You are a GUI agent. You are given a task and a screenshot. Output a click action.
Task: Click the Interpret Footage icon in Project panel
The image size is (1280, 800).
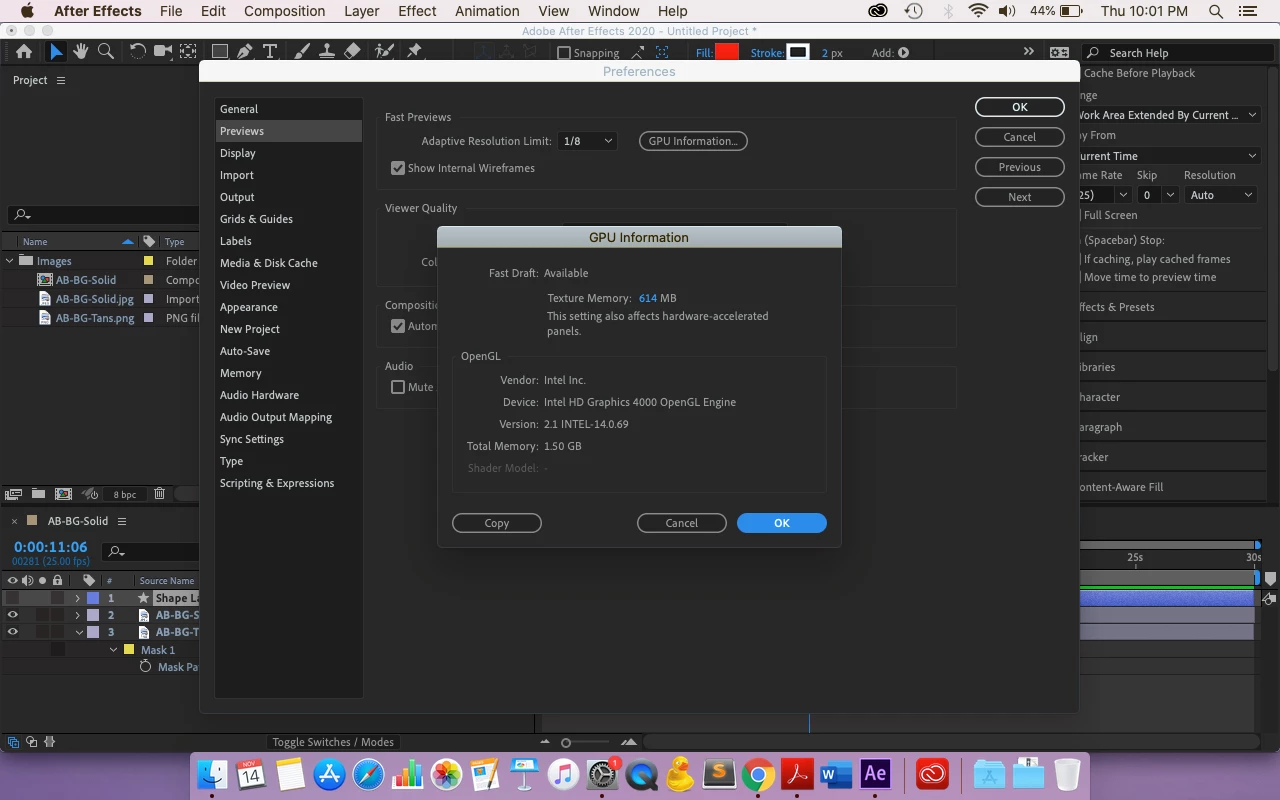(x=14, y=494)
